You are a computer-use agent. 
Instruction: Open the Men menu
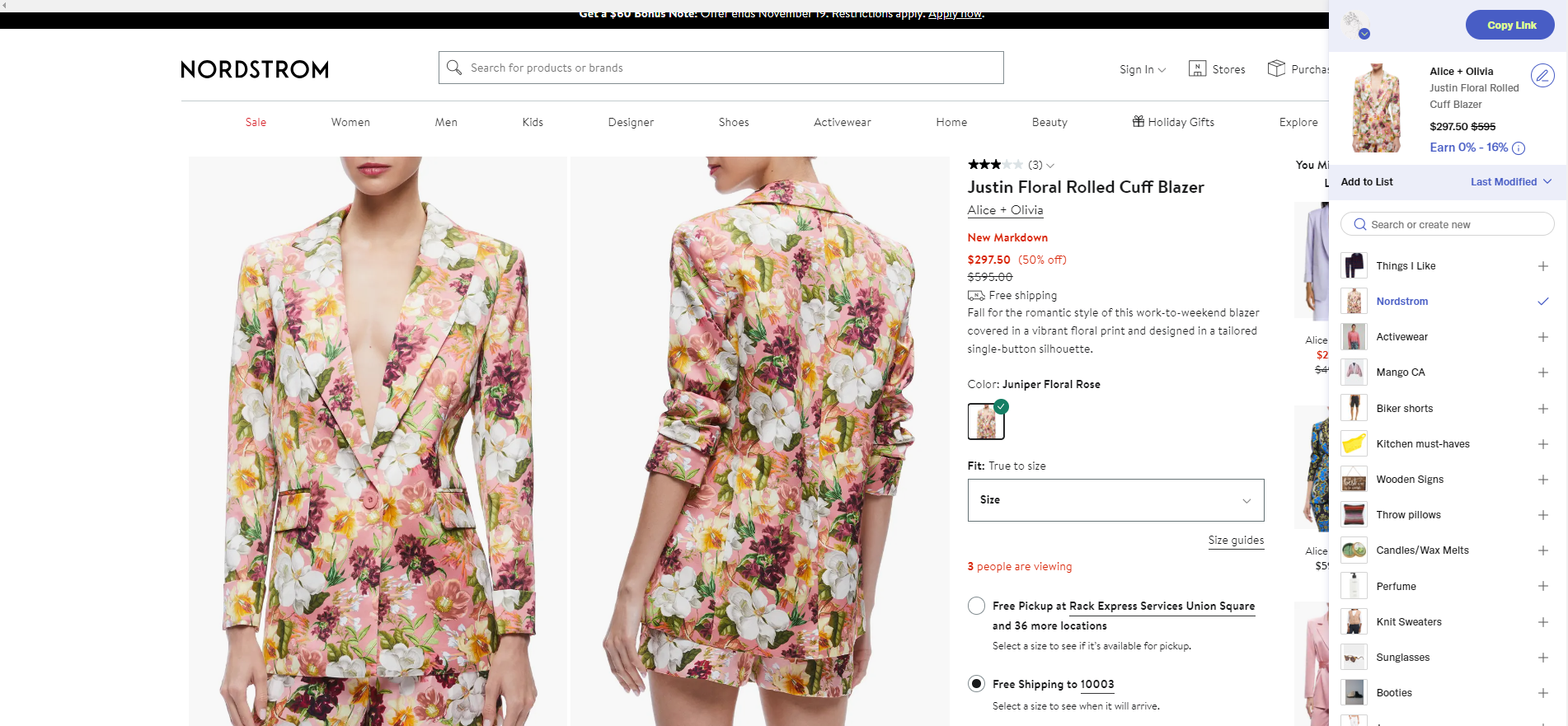[x=446, y=122]
